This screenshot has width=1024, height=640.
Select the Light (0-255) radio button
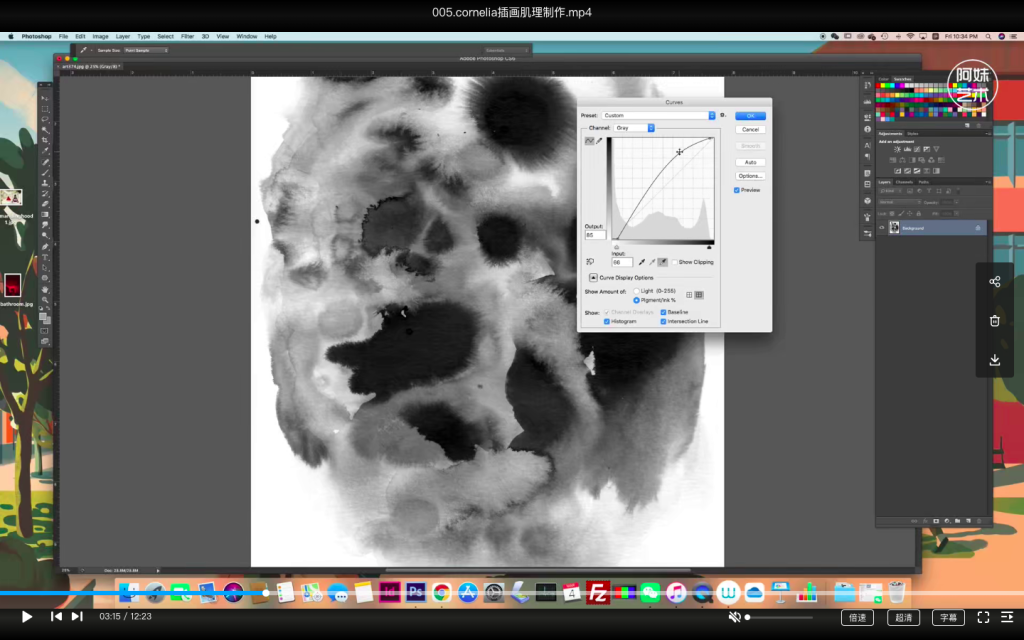coord(636,291)
